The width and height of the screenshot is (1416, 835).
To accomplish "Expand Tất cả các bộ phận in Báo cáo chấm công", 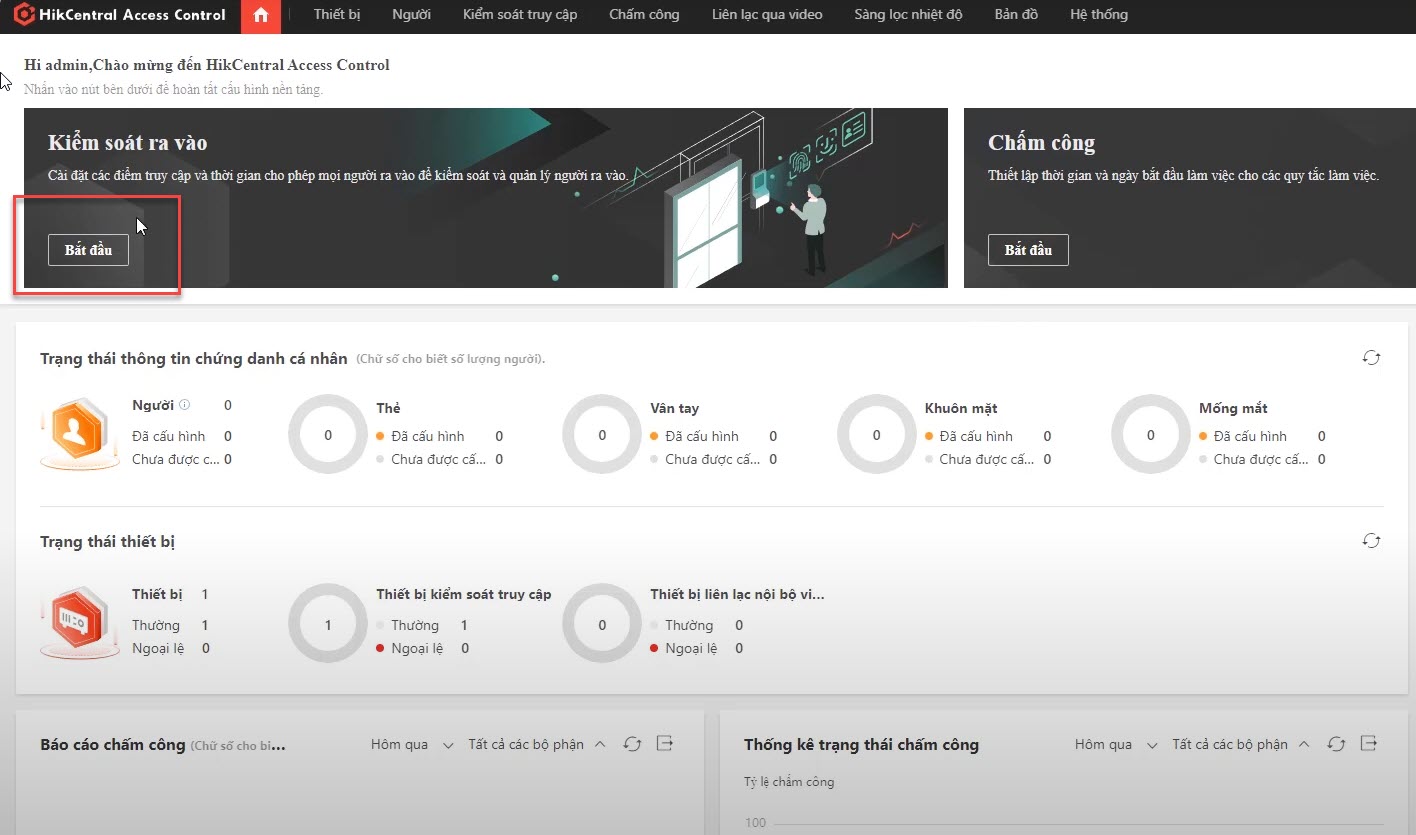I will click(537, 744).
